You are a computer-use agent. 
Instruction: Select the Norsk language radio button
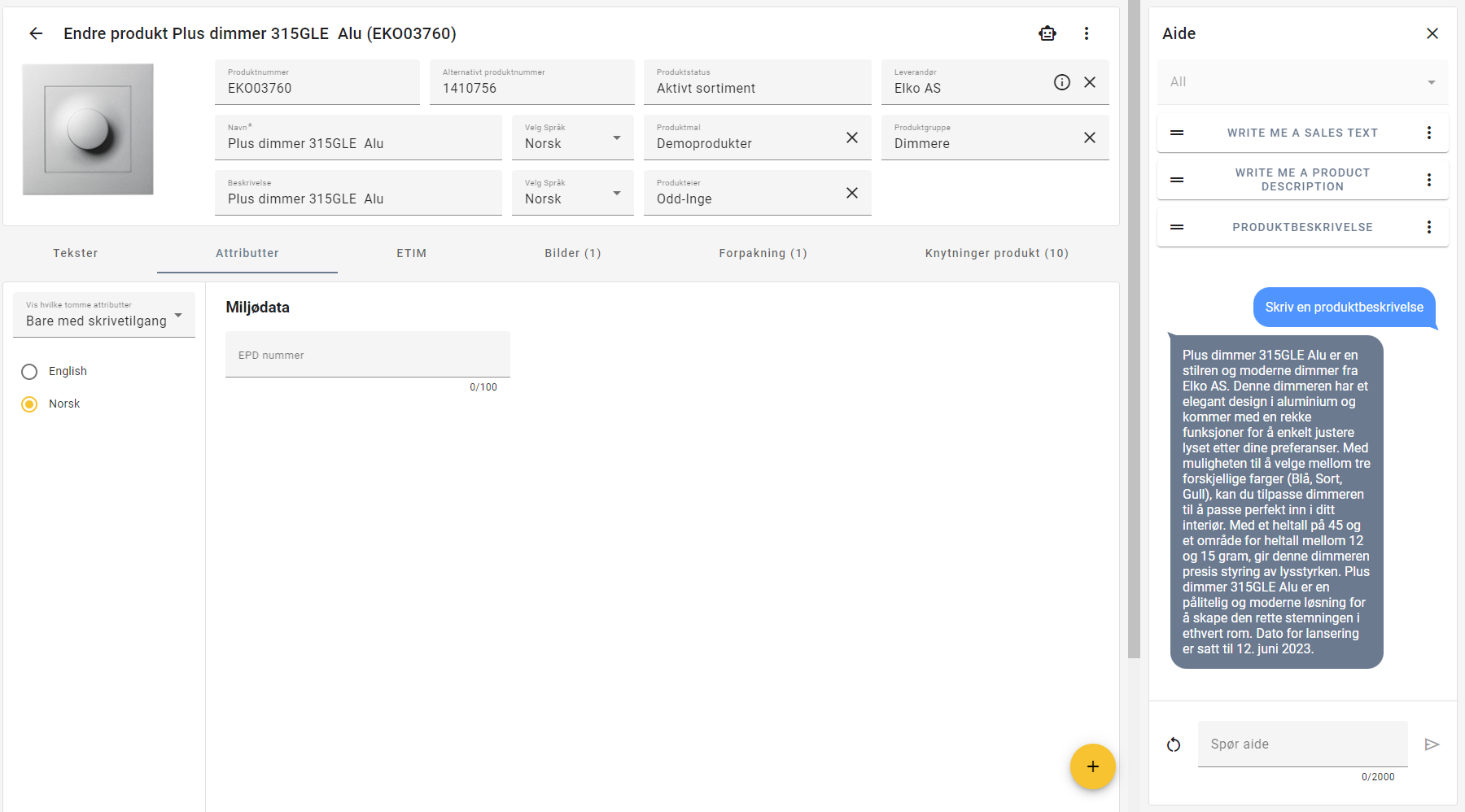coord(29,404)
